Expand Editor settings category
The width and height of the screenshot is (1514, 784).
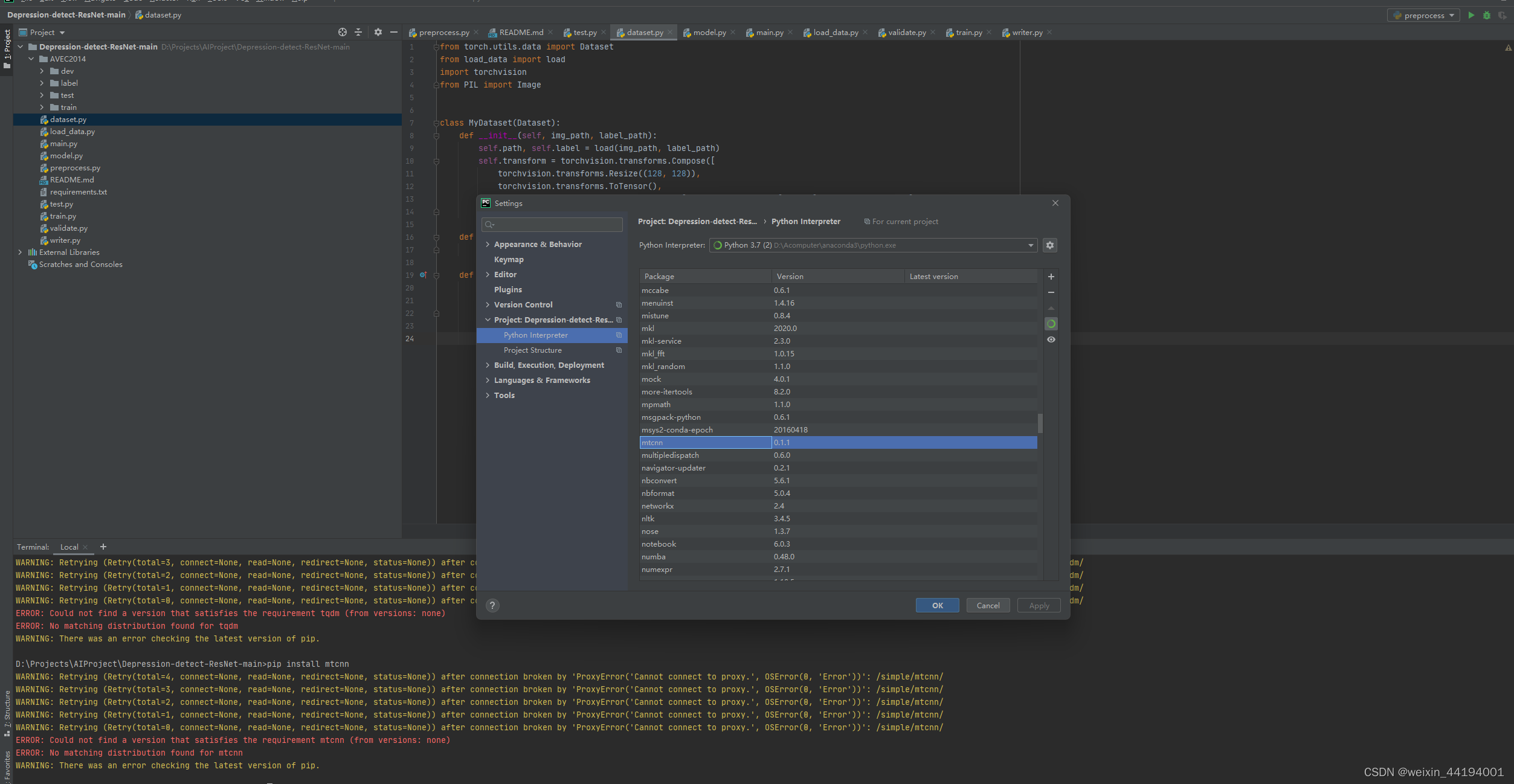click(x=488, y=275)
